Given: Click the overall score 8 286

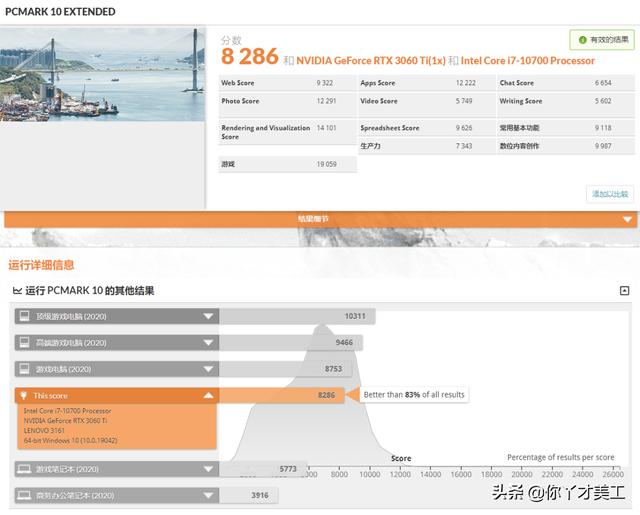Looking at the screenshot, I should tap(249, 57).
